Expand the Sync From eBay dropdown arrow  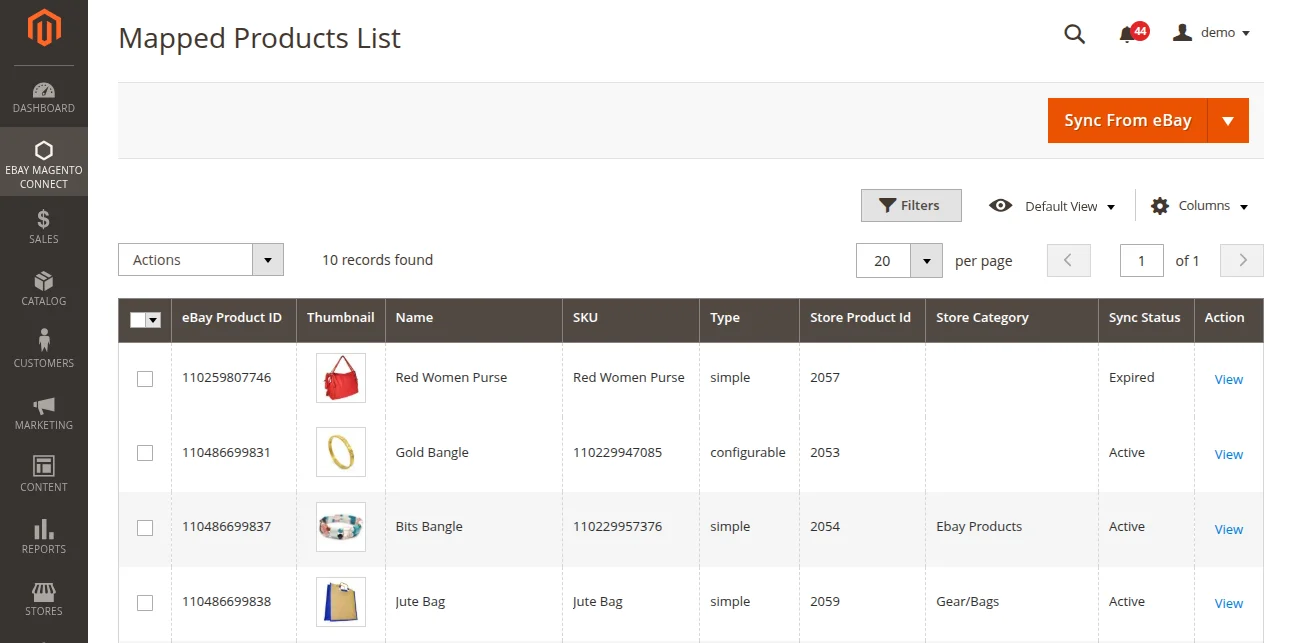tap(1228, 120)
